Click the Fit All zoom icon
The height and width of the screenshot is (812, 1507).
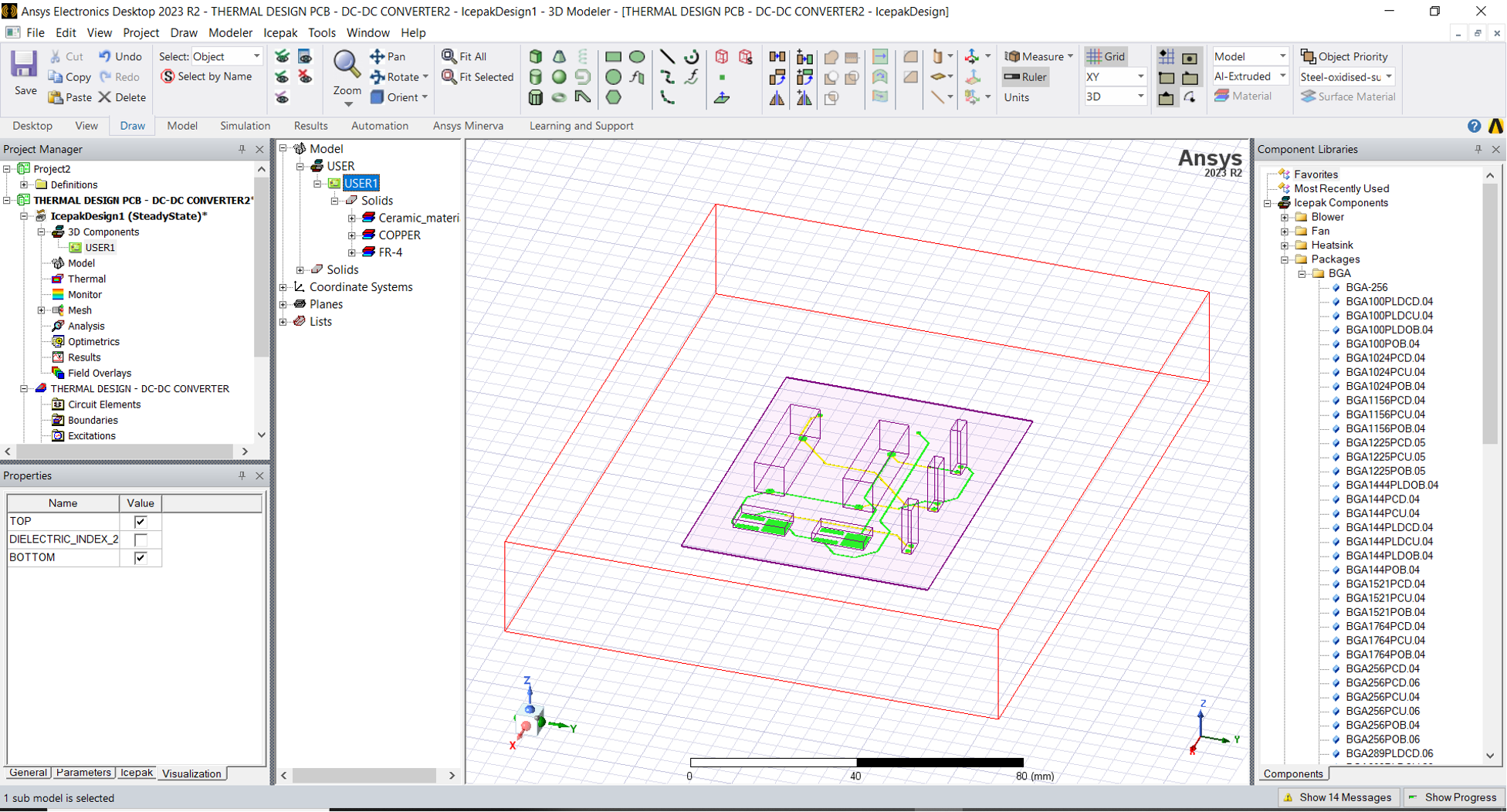point(449,56)
